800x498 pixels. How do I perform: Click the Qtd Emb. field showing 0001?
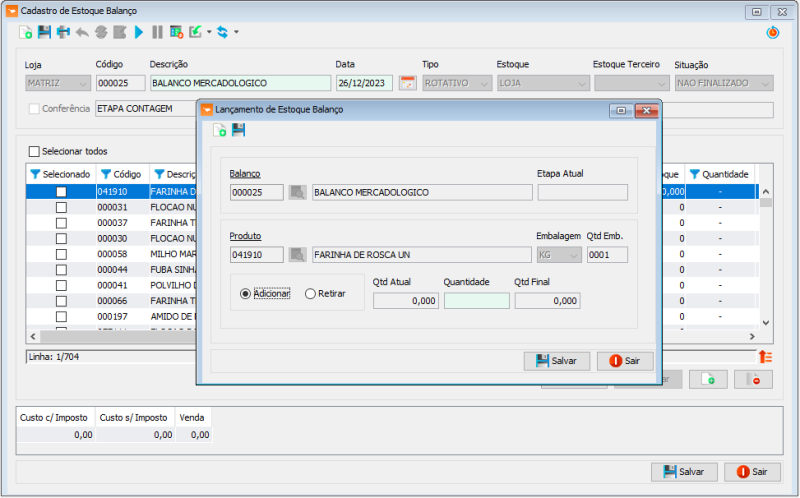point(607,255)
